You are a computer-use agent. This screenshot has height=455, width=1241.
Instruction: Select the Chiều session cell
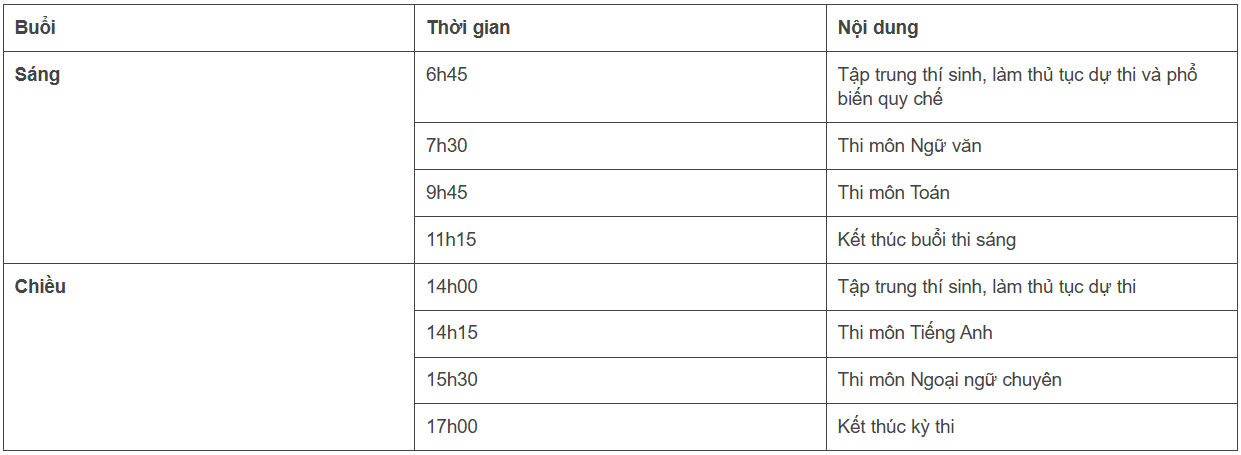point(40,287)
